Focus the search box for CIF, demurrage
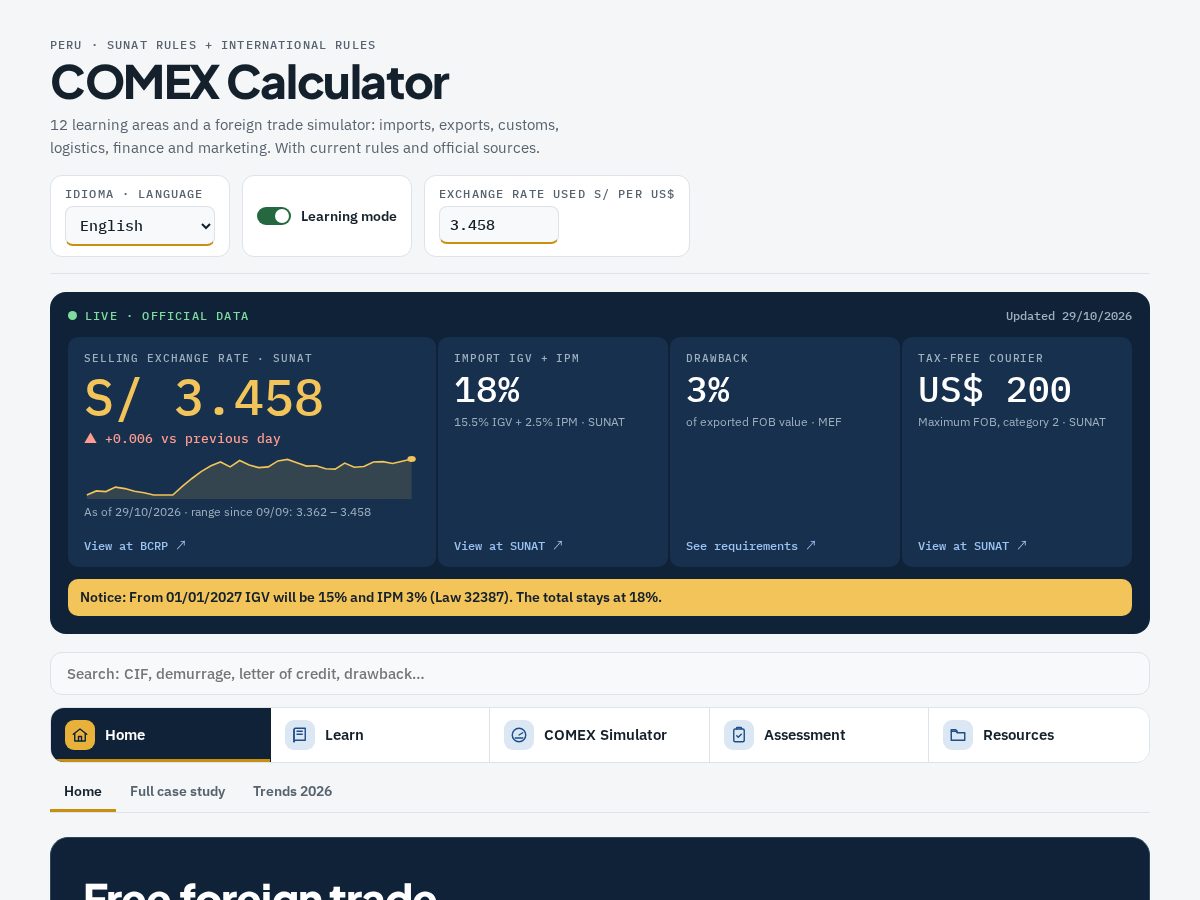1200x900 pixels. tap(600, 674)
